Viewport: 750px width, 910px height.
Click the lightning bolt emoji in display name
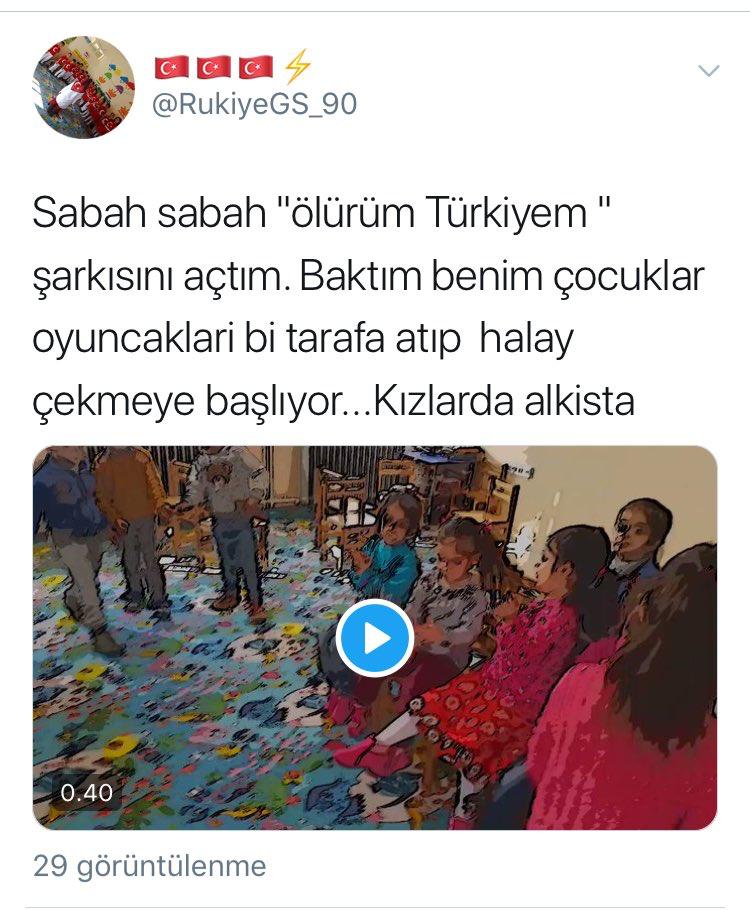[x=297, y=66]
